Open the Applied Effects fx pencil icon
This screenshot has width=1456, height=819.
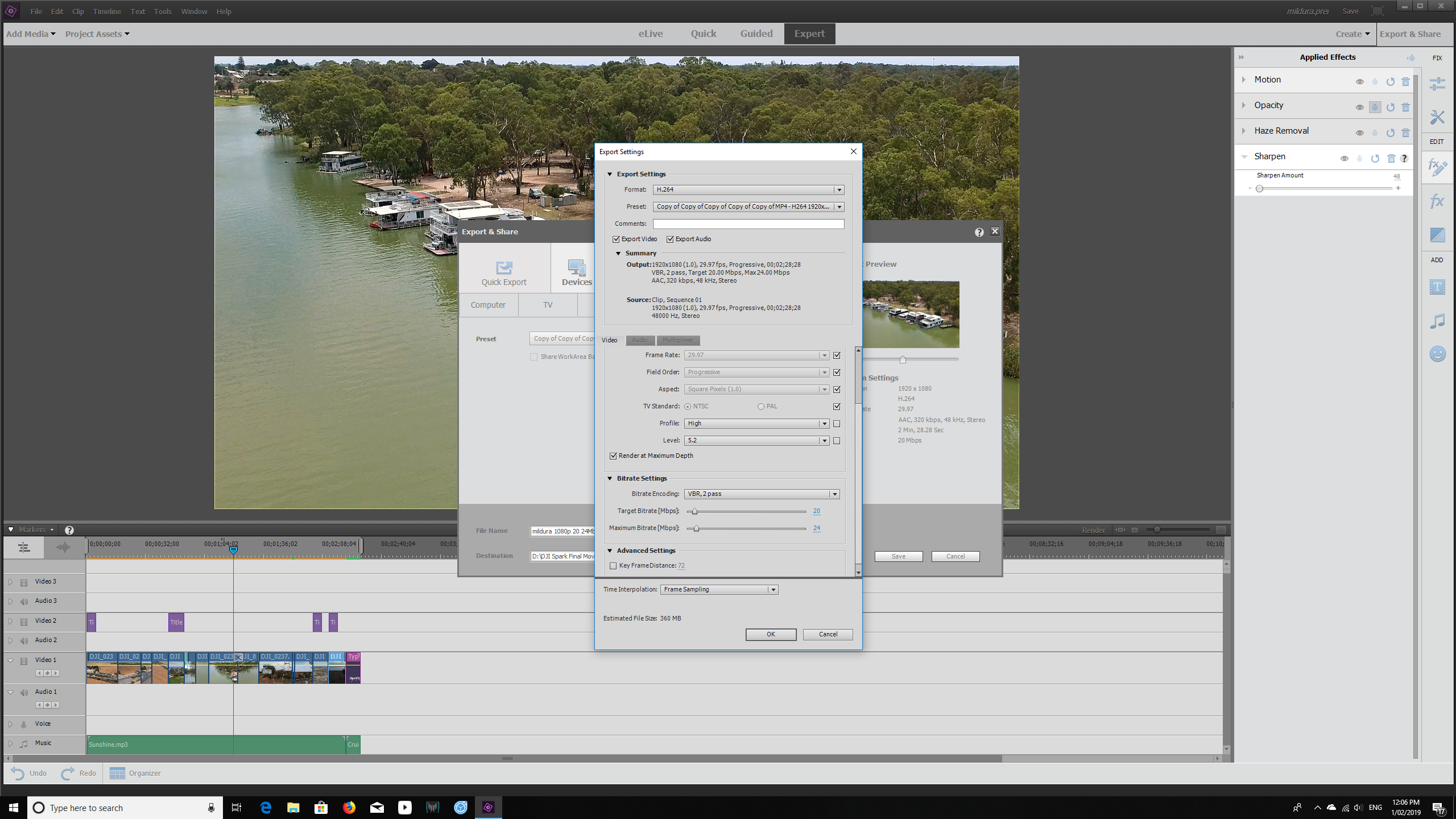click(1437, 167)
